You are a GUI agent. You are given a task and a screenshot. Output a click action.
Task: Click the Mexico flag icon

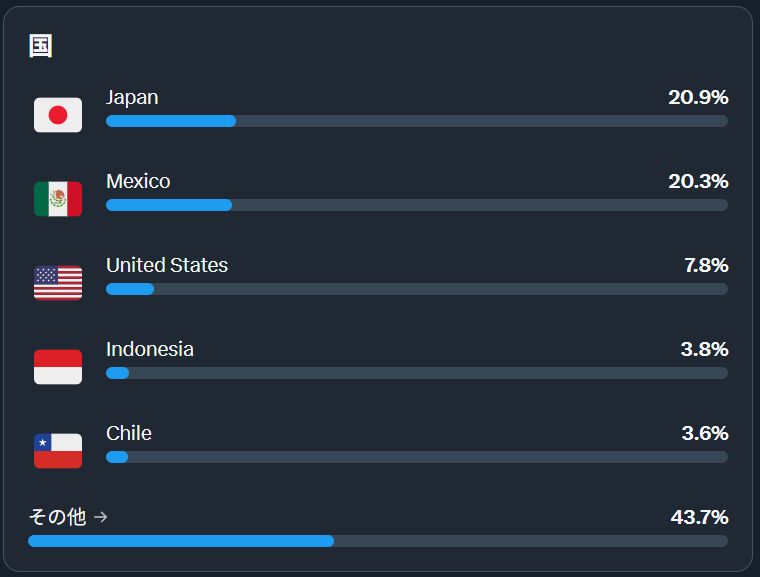coord(58,199)
